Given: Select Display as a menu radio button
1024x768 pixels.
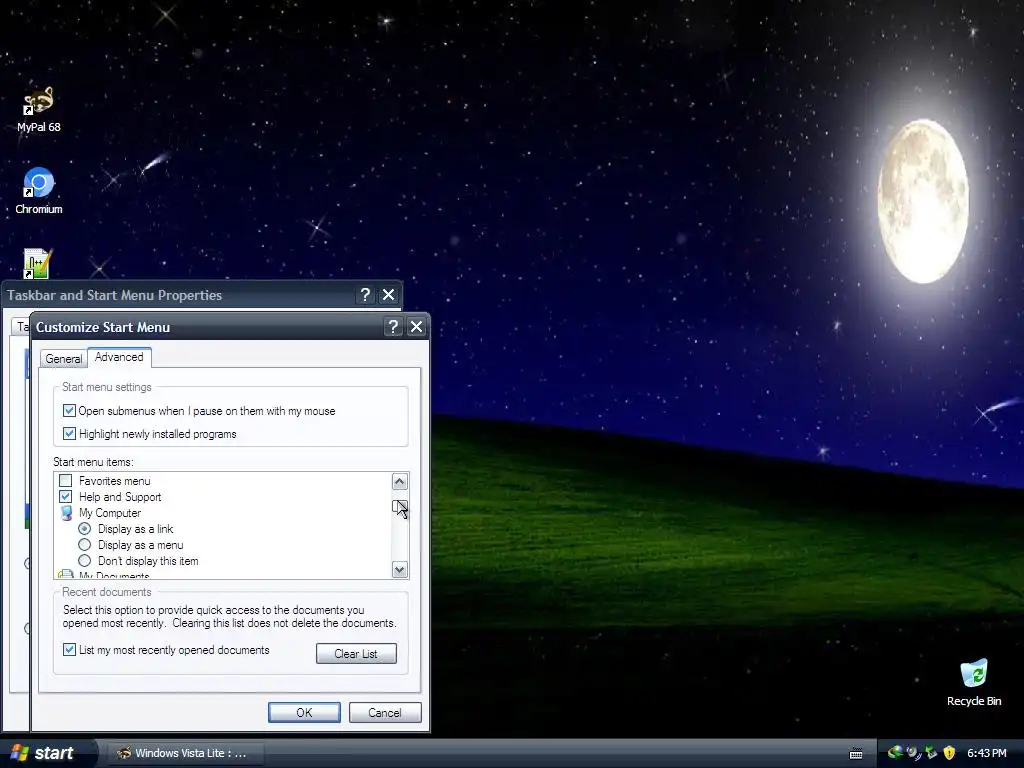Looking at the screenshot, I should 84,545.
